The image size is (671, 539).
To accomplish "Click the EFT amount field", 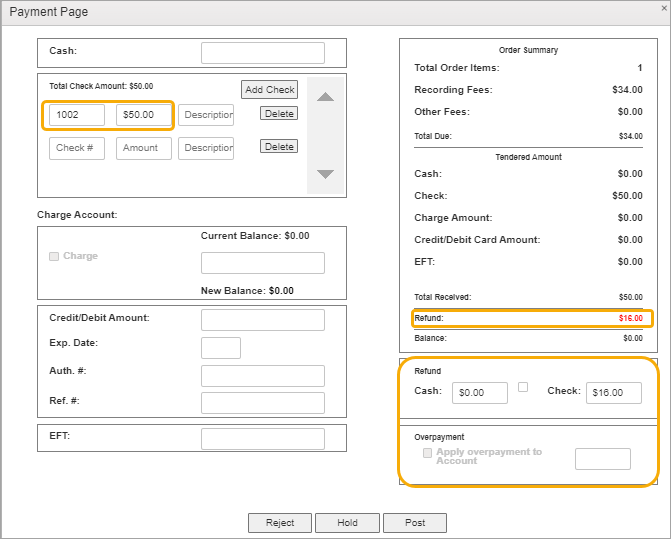I will (263, 439).
